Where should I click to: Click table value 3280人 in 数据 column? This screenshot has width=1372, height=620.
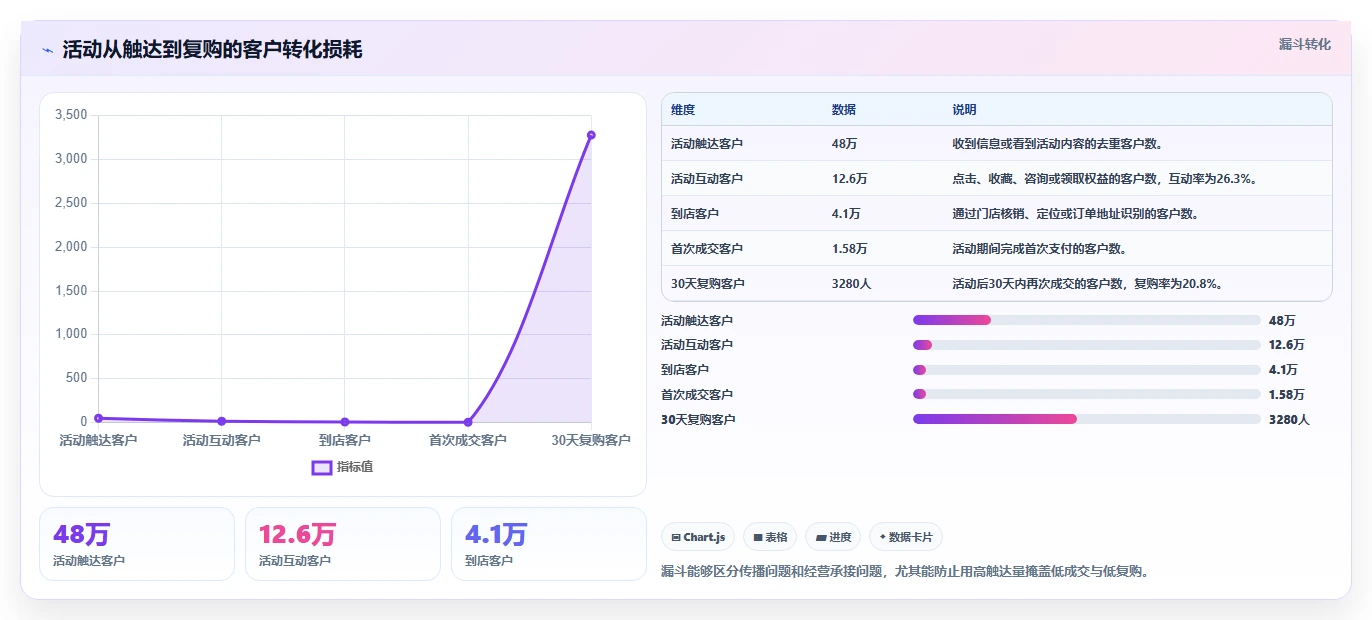click(x=852, y=284)
